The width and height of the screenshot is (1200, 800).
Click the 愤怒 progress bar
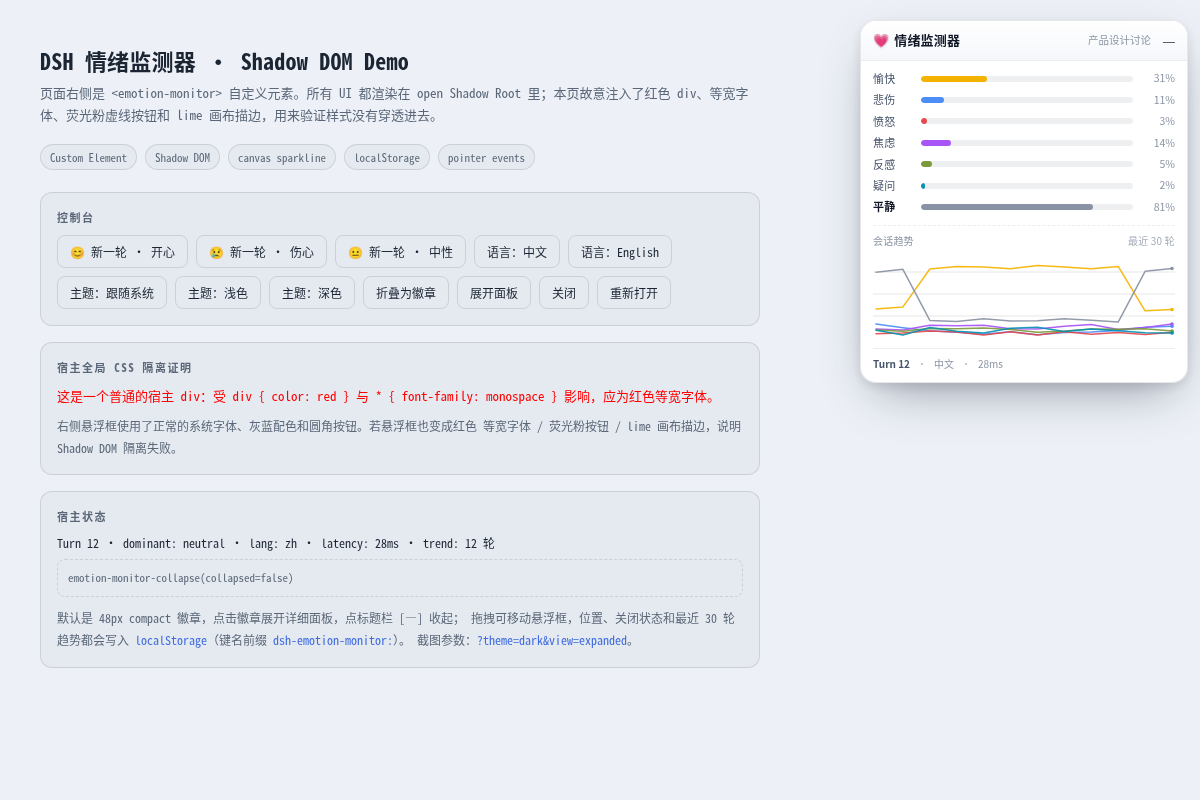(1027, 121)
